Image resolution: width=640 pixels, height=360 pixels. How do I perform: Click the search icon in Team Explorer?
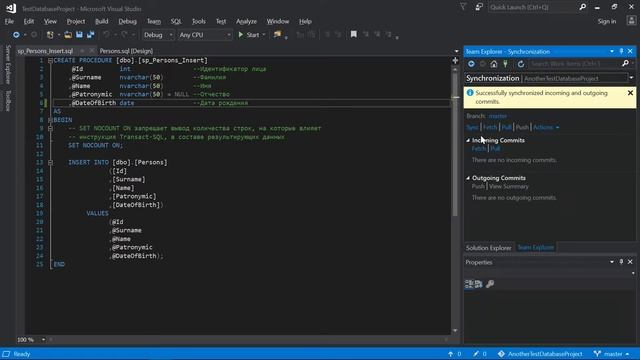[625, 64]
